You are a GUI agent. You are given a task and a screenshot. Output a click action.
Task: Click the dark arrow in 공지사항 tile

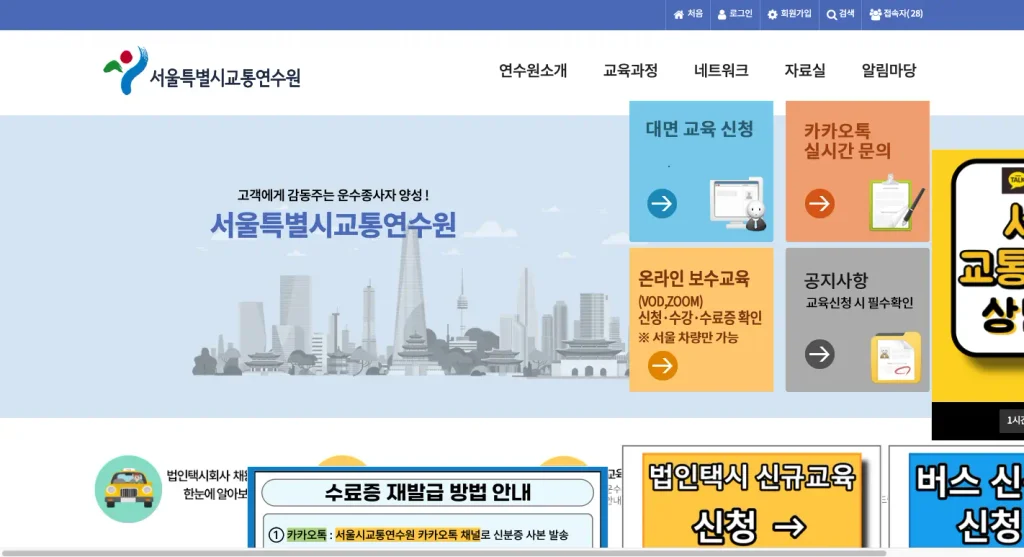[819, 354]
